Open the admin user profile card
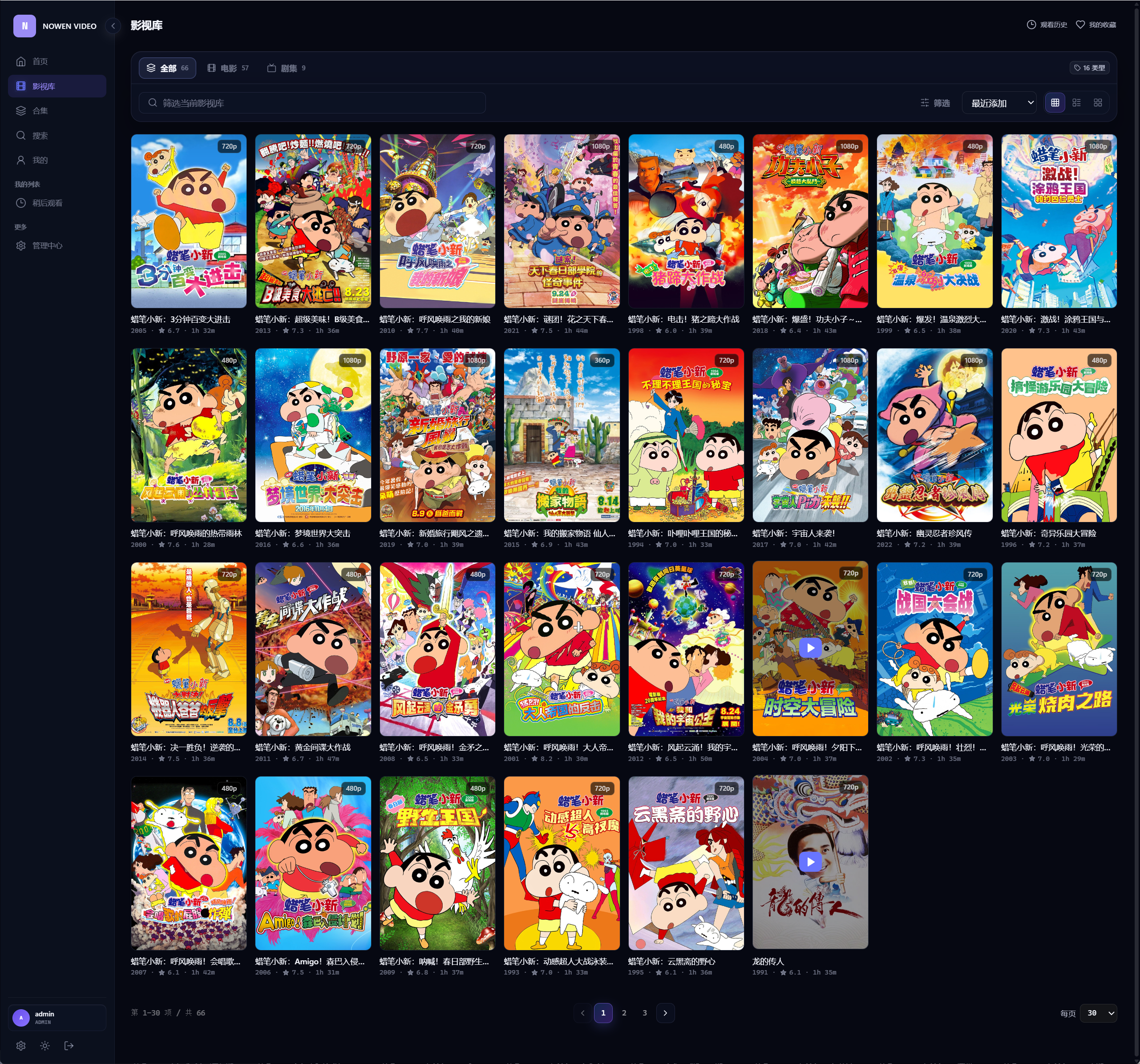Viewport: 1140px width, 1064px height. coord(57,1018)
